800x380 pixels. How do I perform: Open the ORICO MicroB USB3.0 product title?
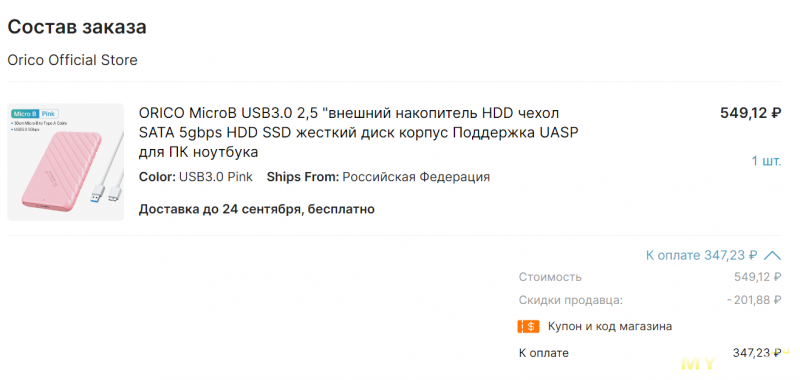pyautogui.click(x=359, y=132)
